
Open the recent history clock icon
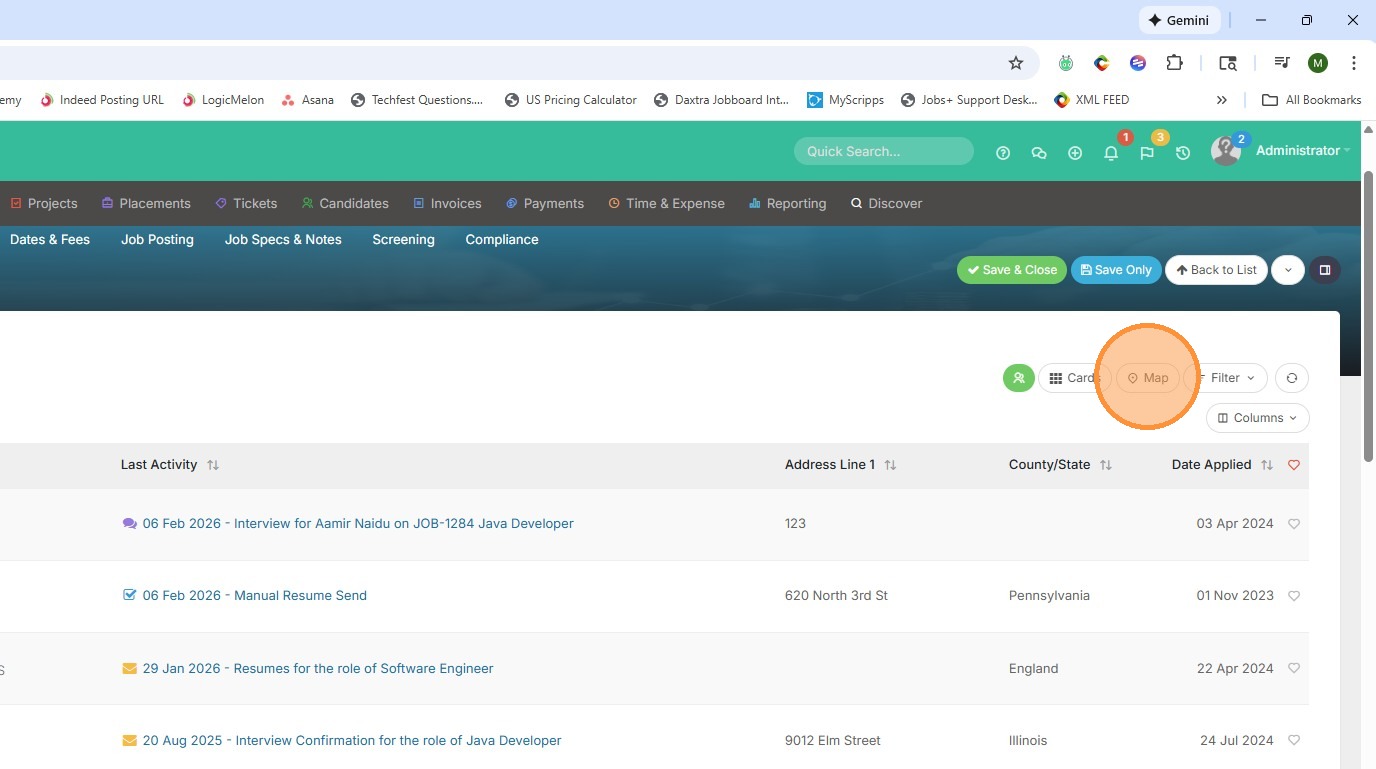coord(1183,153)
